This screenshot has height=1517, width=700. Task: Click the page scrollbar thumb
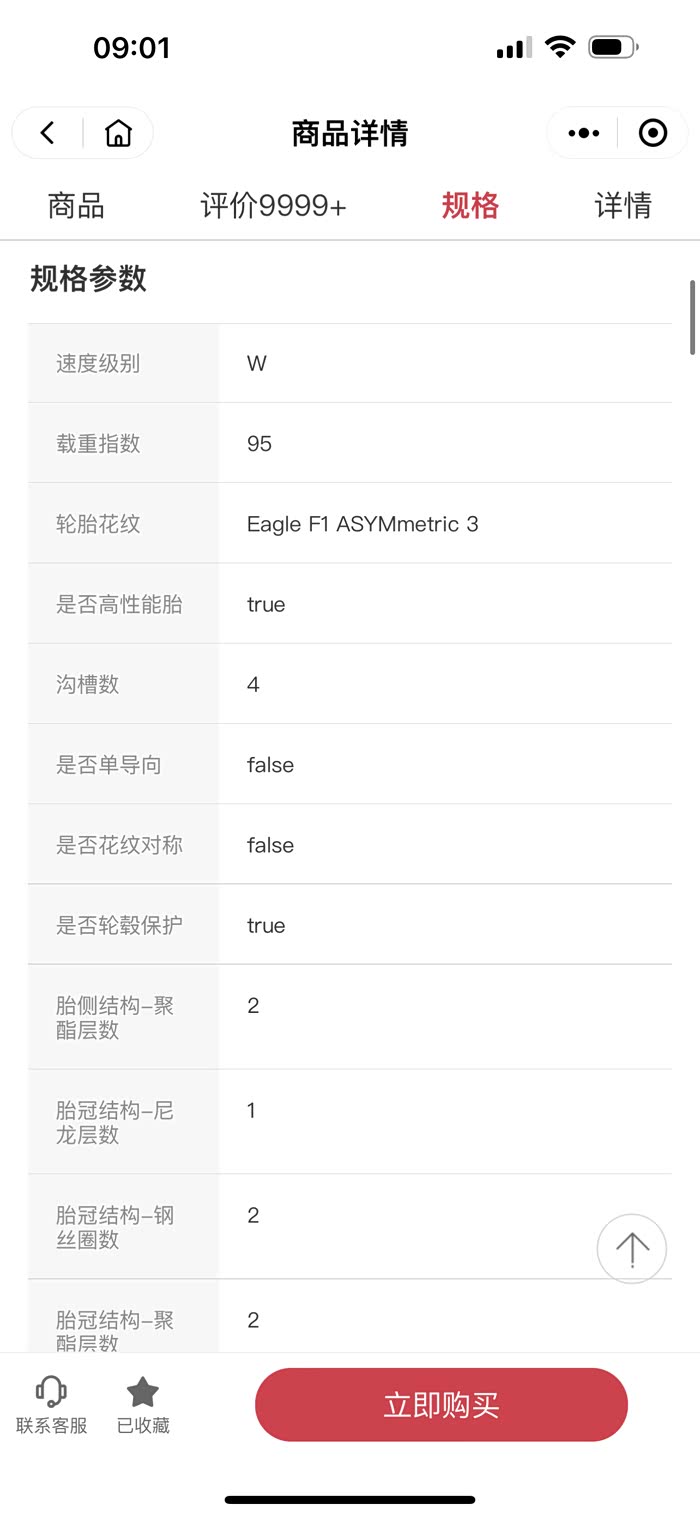pyautogui.click(x=692, y=317)
